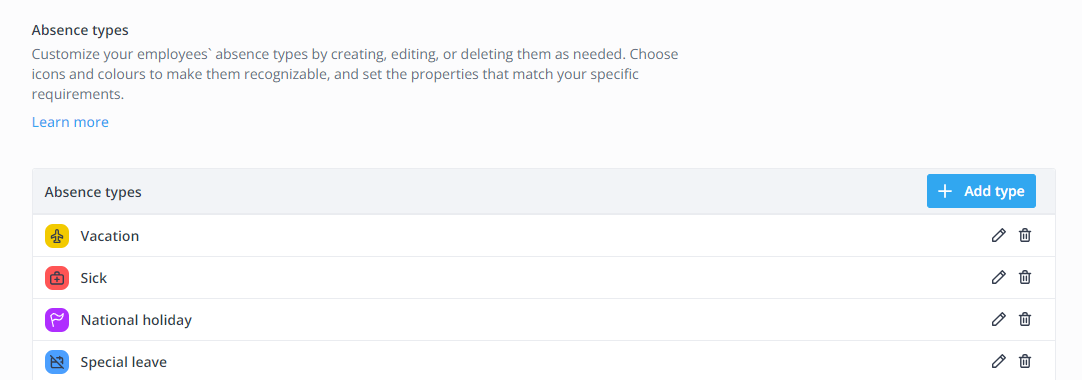The height and width of the screenshot is (380, 1082).
Task: Delete the National holiday absence type
Action: [x=1025, y=319]
